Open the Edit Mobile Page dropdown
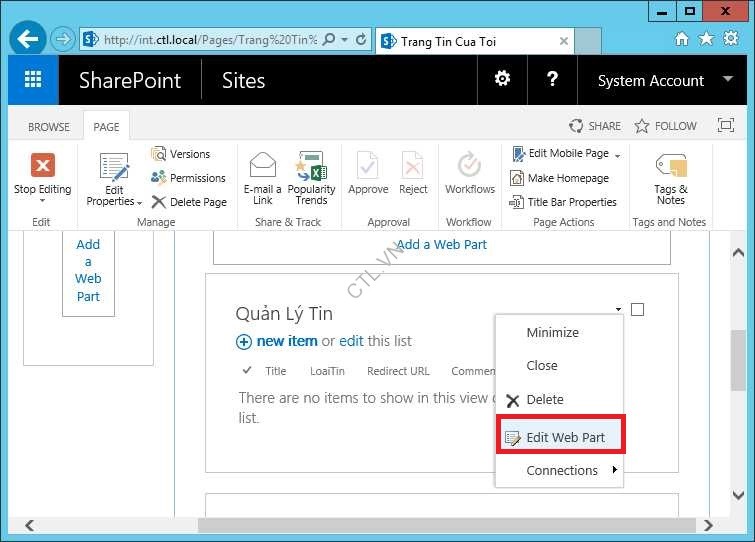The height and width of the screenshot is (542, 755). (x=617, y=155)
